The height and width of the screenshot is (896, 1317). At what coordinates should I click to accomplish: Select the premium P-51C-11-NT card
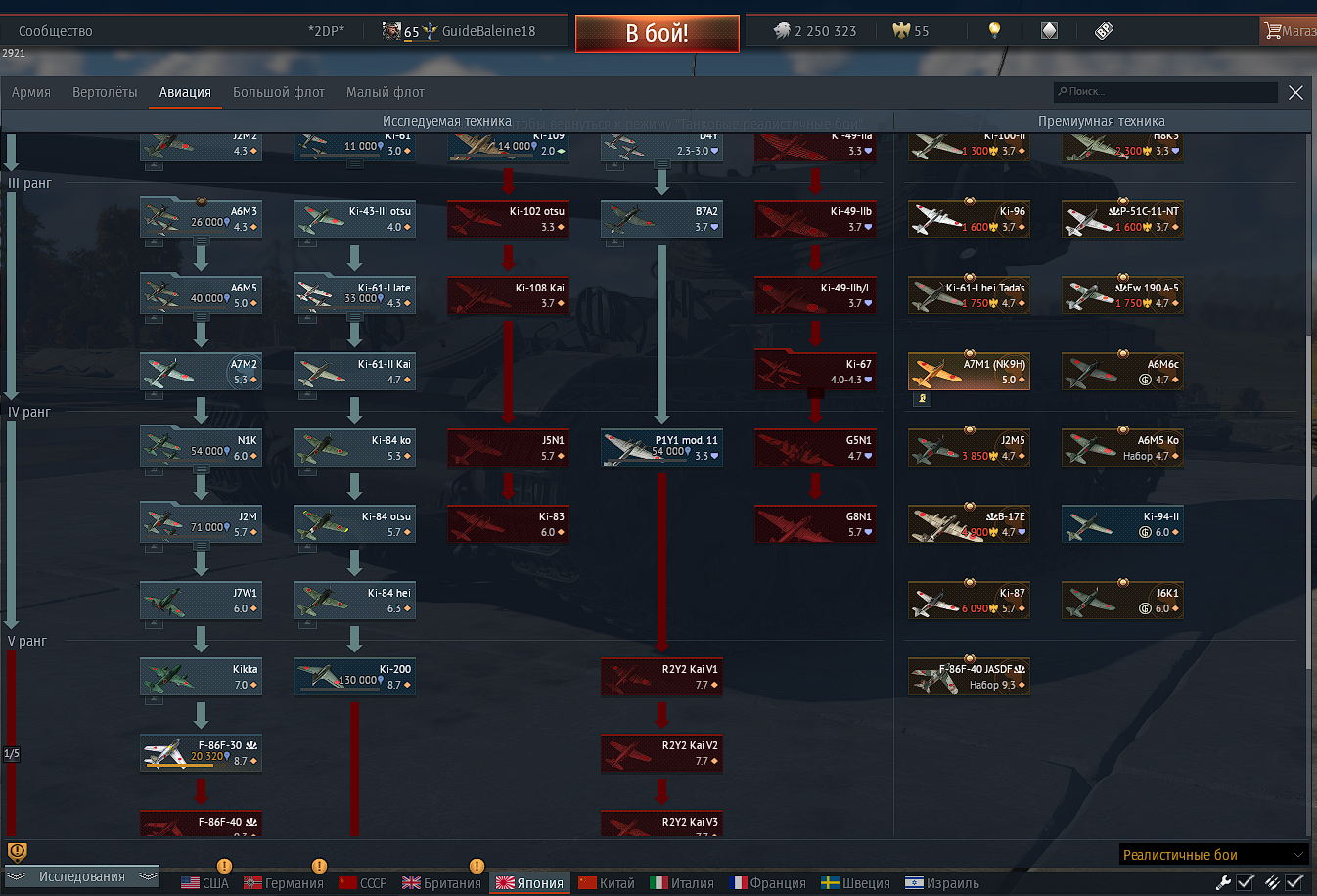pyautogui.click(x=1122, y=218)
